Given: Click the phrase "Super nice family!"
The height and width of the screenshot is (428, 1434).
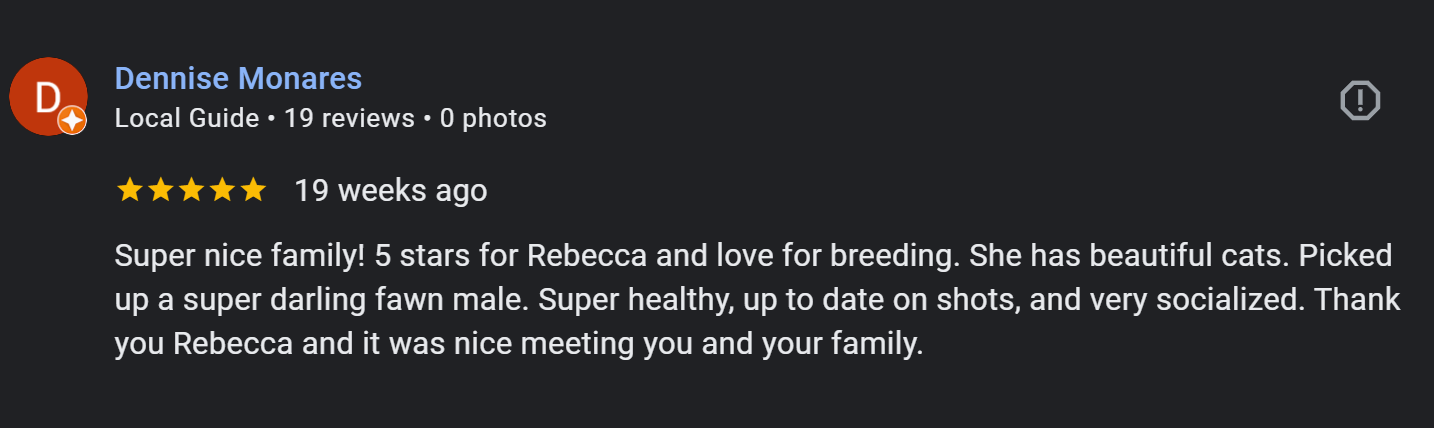Looking at the screenshot, I should point(239,256).
